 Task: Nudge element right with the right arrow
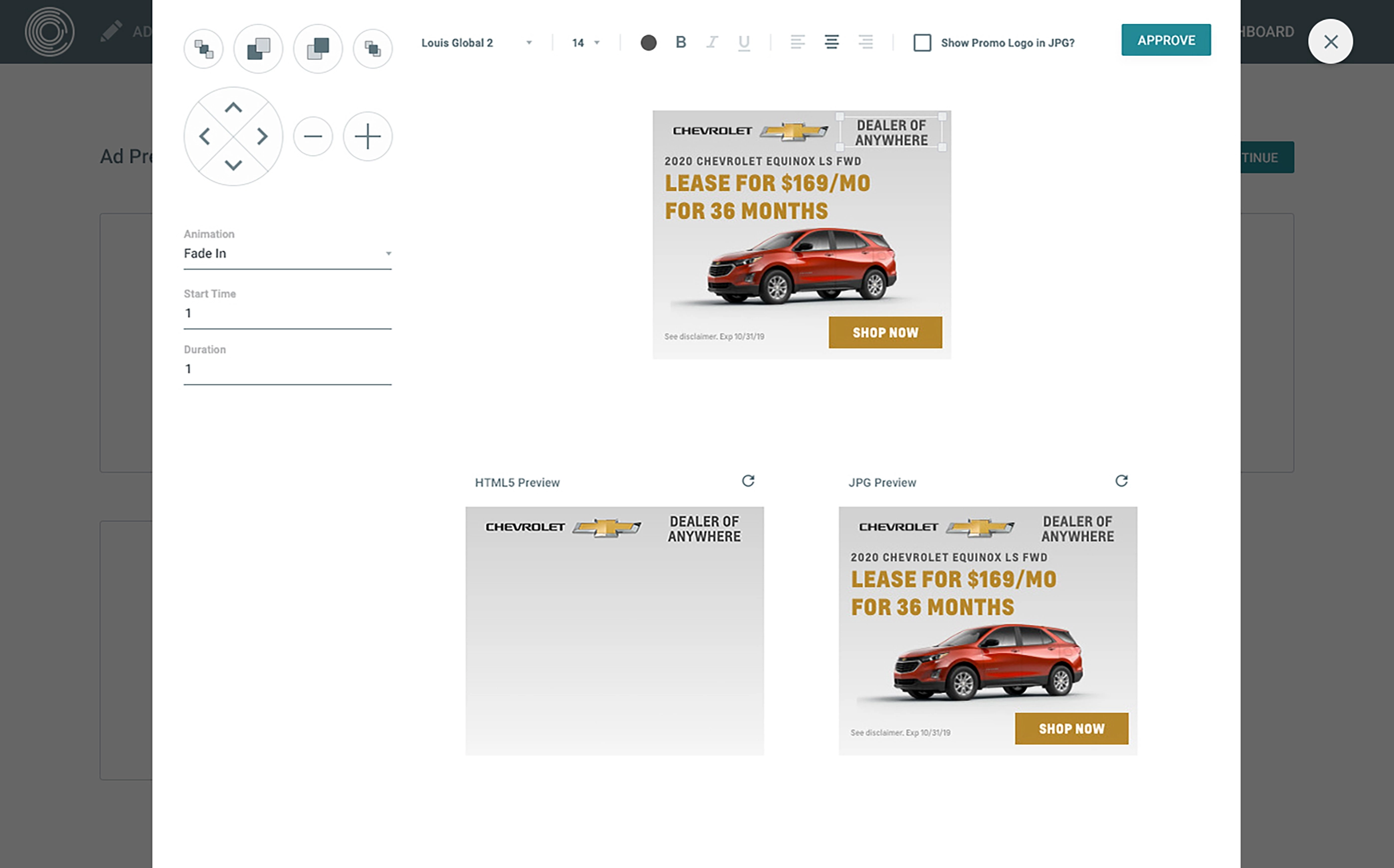click(x=262, y=137)
